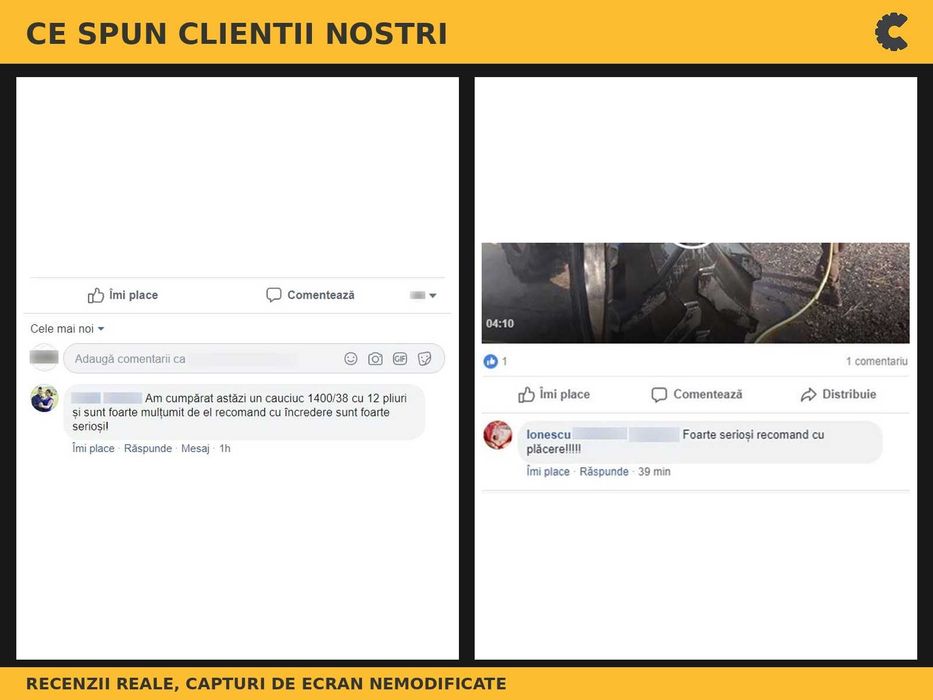The image size is (933, 700).
Task: Open the 1 comentariu link
Action: click(877, 361)
